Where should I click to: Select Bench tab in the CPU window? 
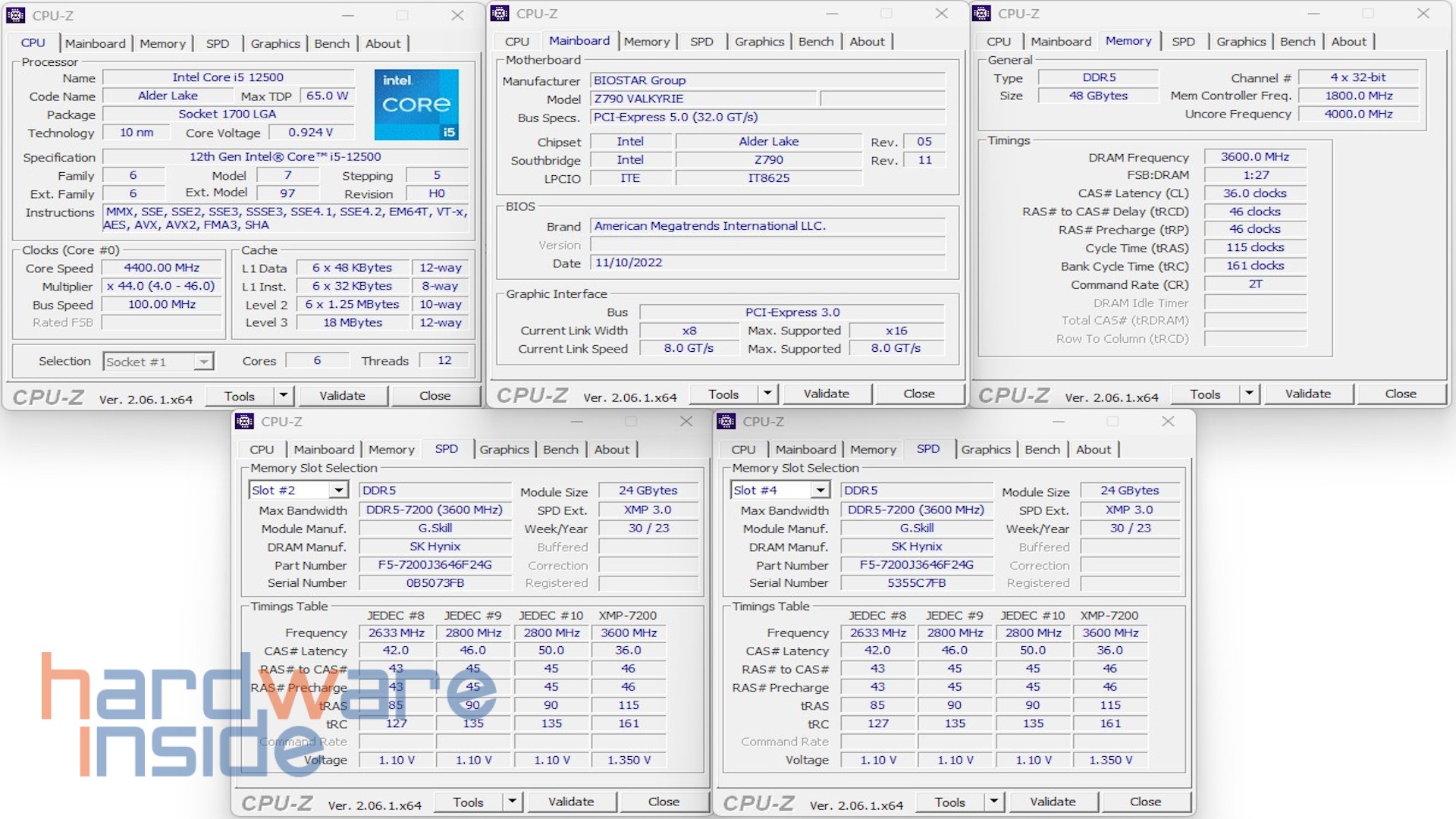coord(332,44)
